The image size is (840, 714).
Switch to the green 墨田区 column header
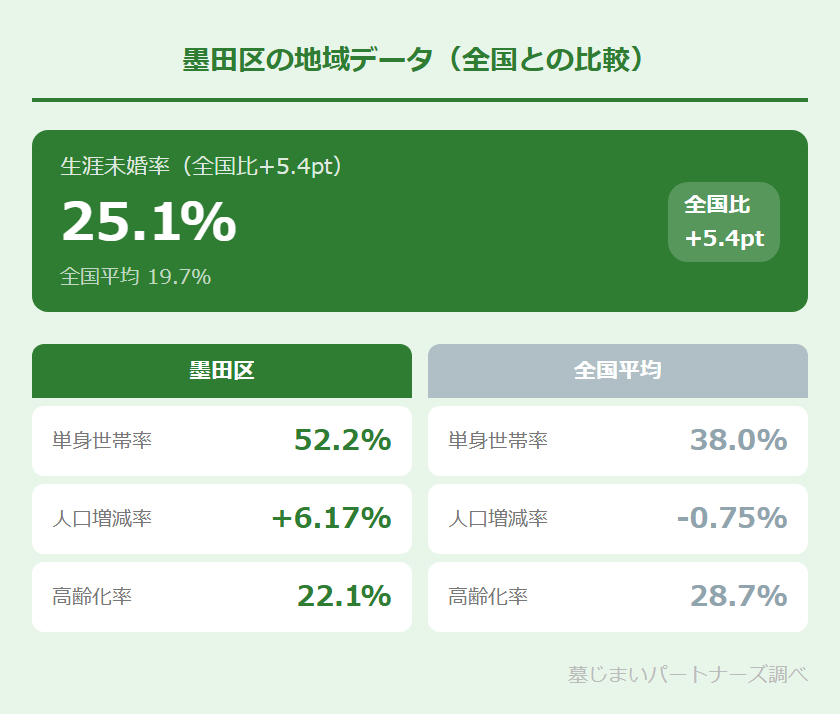(222, 371)
